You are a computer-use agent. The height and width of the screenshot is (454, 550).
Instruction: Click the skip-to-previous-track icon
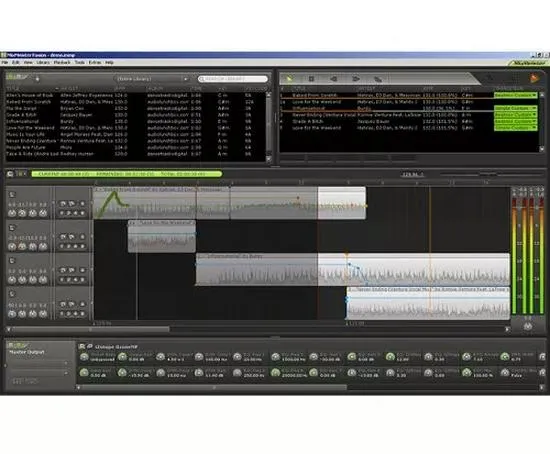[333, 79]
